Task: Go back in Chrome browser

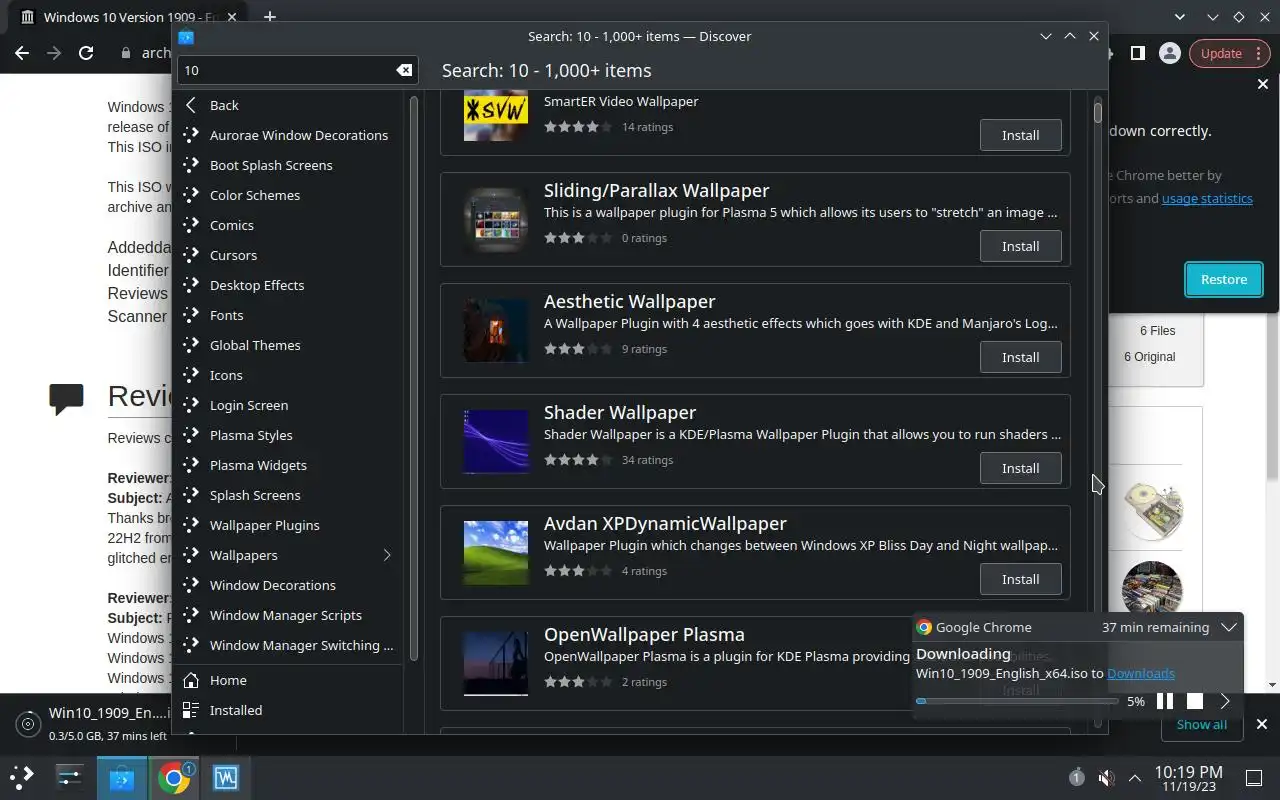Action: tap(22, 53)
